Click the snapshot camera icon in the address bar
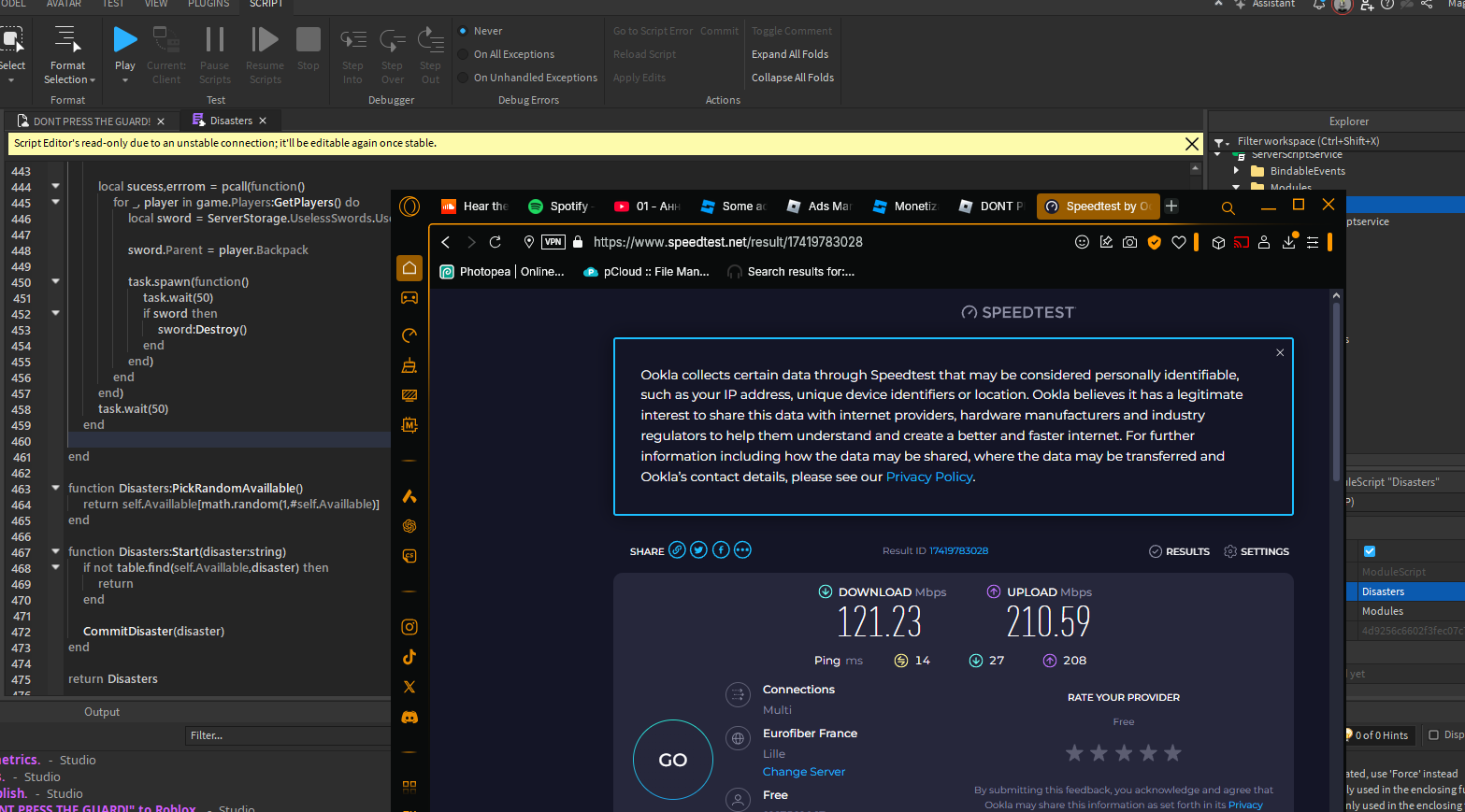 click(x=1129, y=242)
